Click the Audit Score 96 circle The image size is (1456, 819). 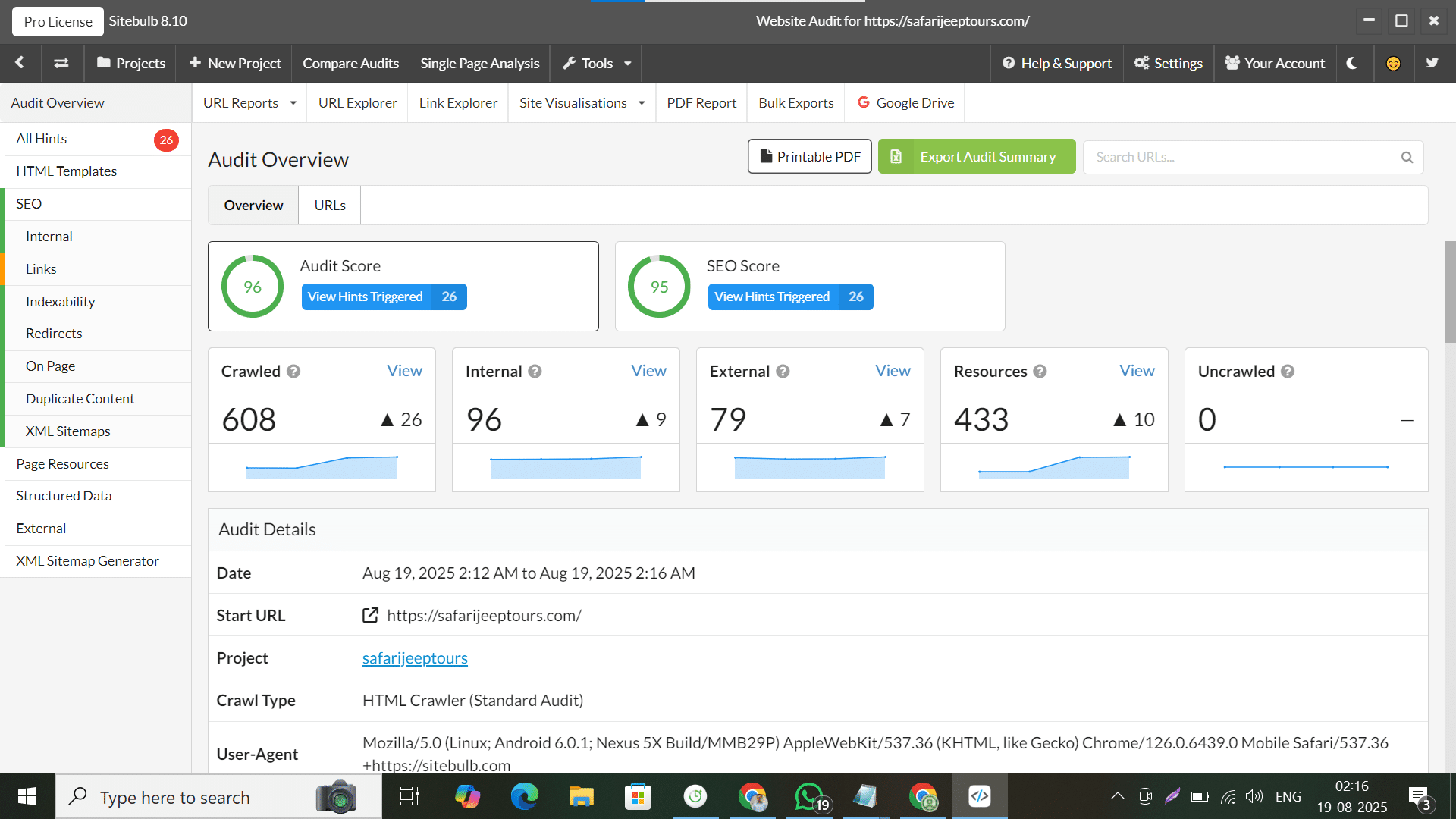[253, 287]
